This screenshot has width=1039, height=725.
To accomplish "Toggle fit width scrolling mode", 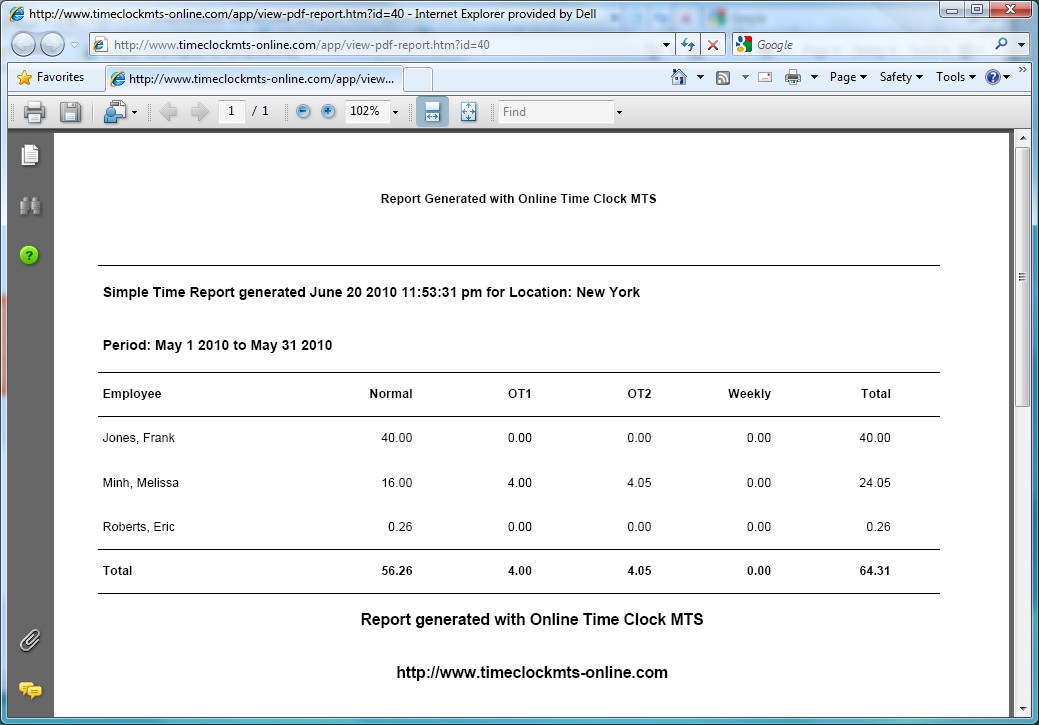I will [432, 111].
